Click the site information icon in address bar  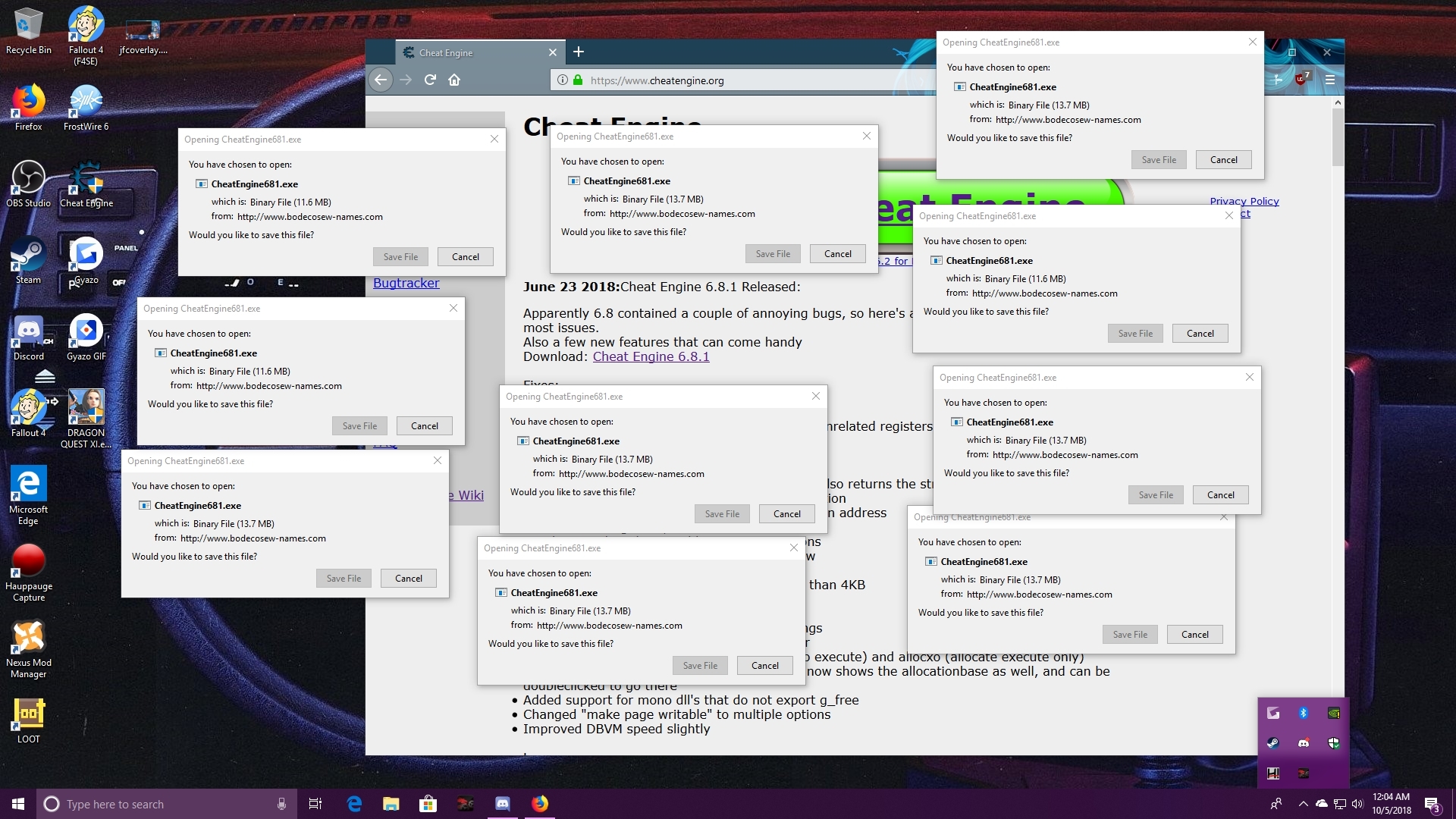tap(562, 80)
